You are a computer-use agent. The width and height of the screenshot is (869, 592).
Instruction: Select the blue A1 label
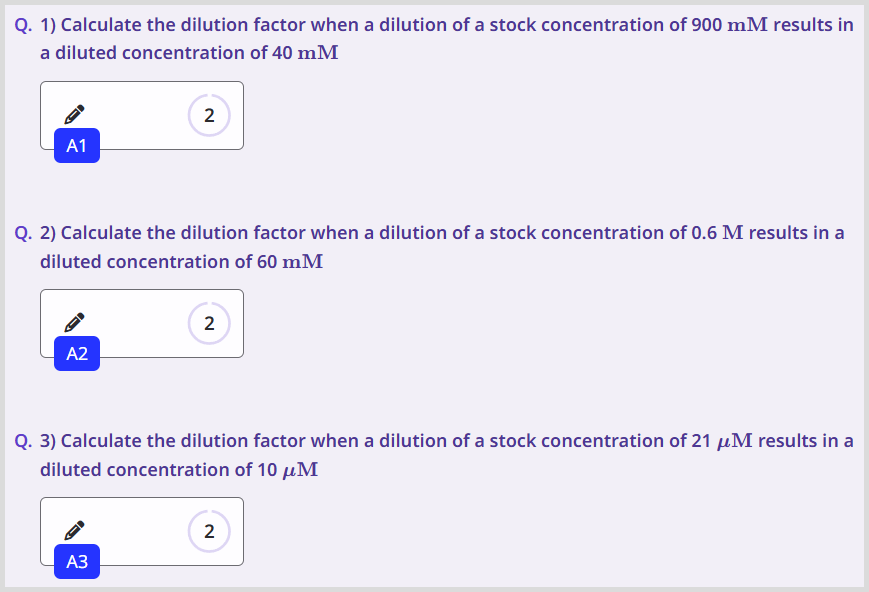click(77, 146)
